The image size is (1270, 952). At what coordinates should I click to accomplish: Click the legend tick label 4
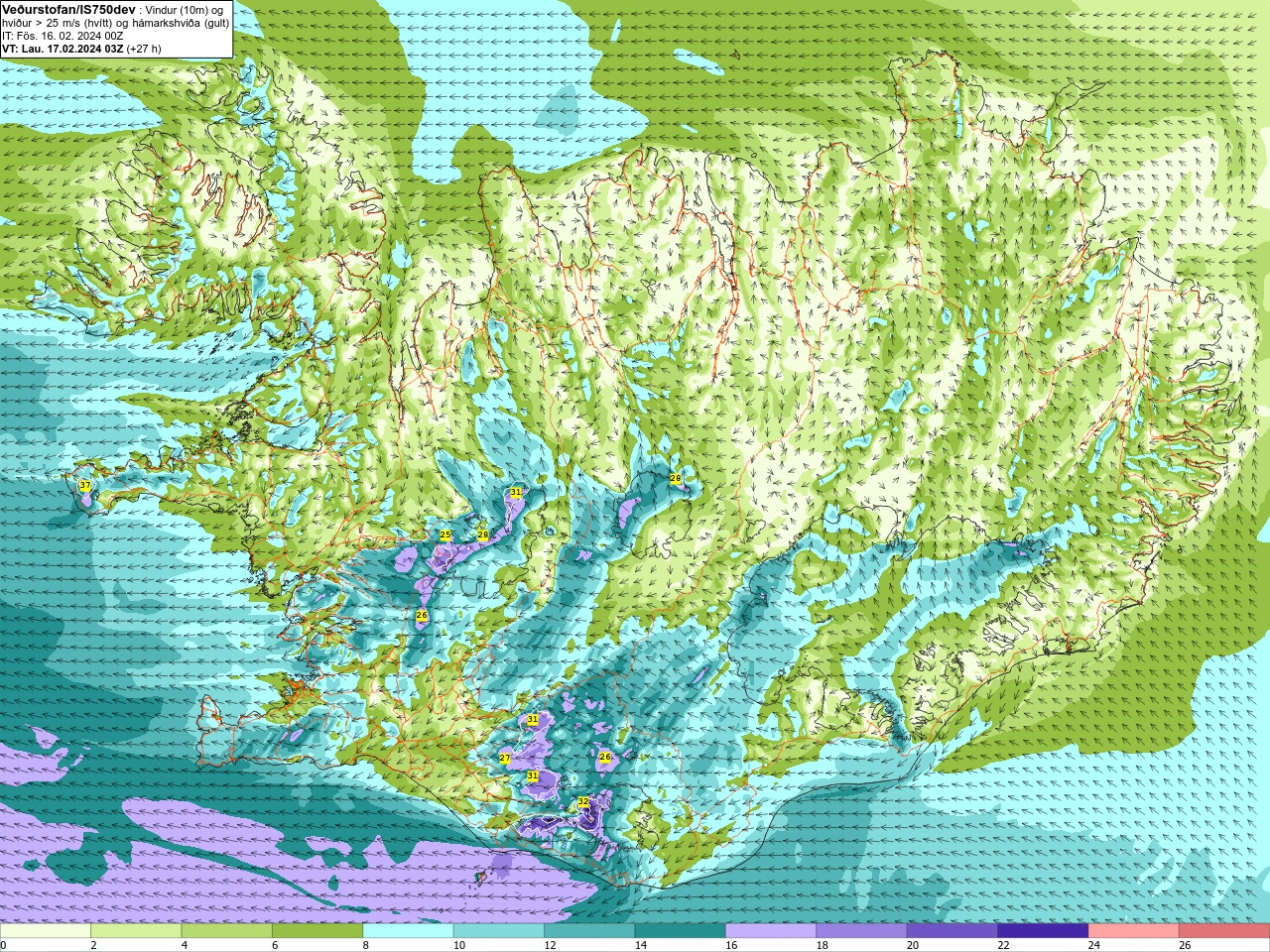(184, 945)
